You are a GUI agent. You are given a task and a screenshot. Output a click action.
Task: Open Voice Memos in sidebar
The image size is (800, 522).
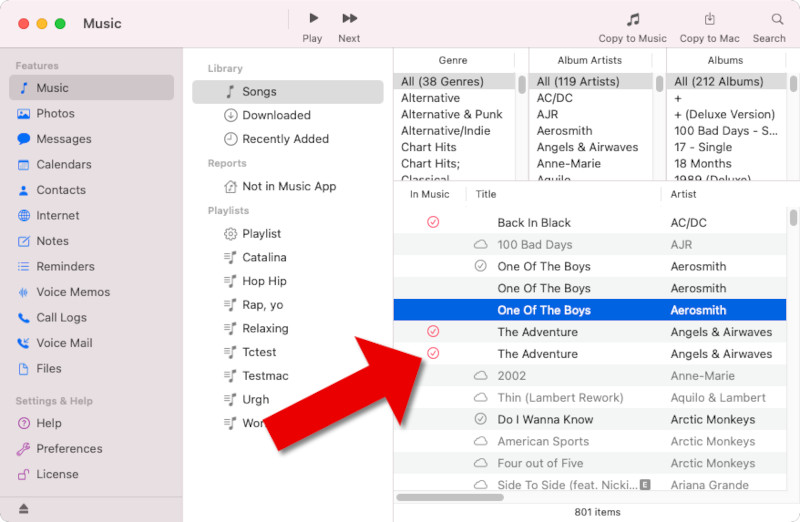[91, 292]
